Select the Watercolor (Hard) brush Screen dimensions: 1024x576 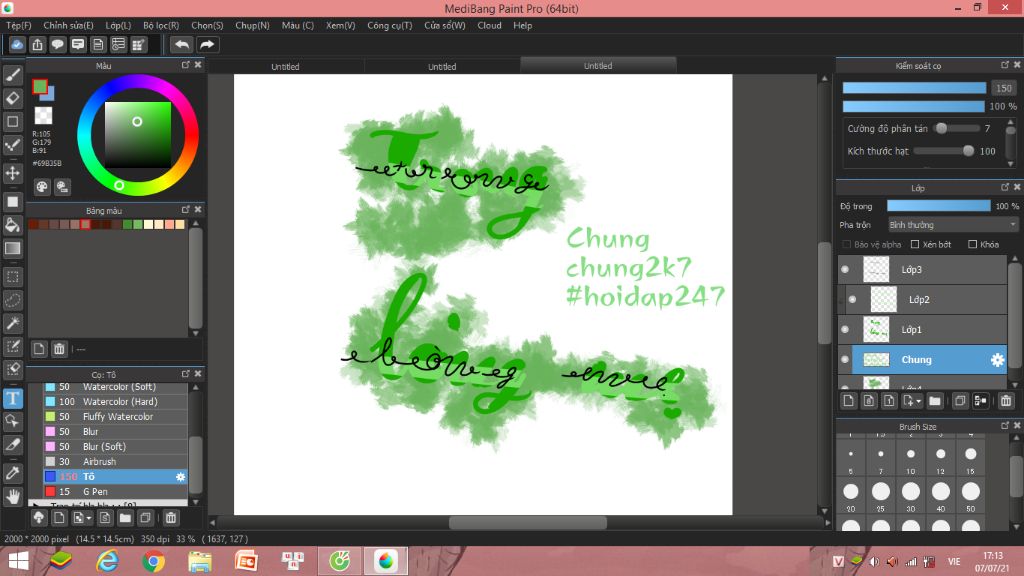click(x=116, y=402)
